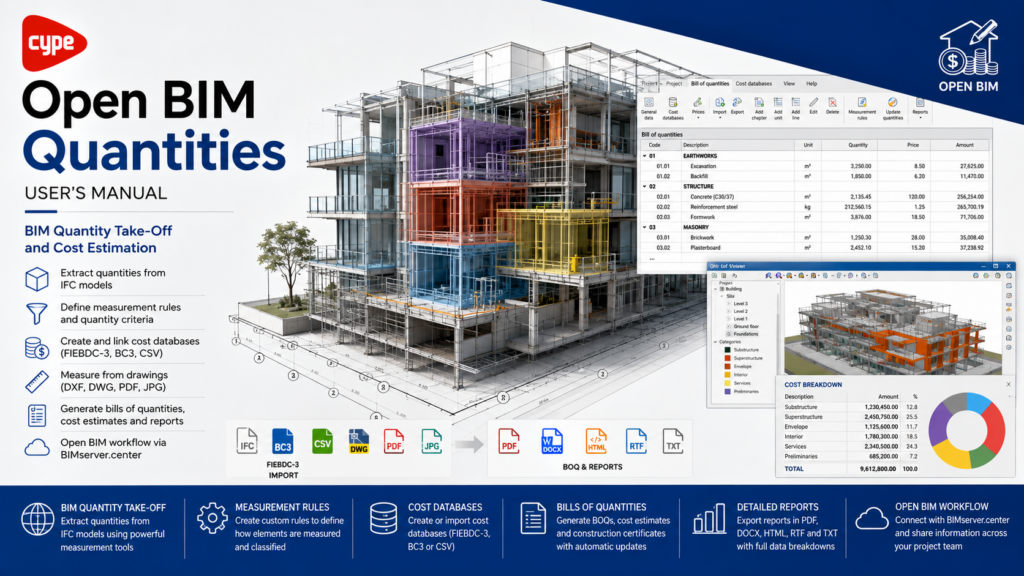Collapse the Categories section in the viewer
Screen dimensions: 1024x576
[x=716, y=342]
